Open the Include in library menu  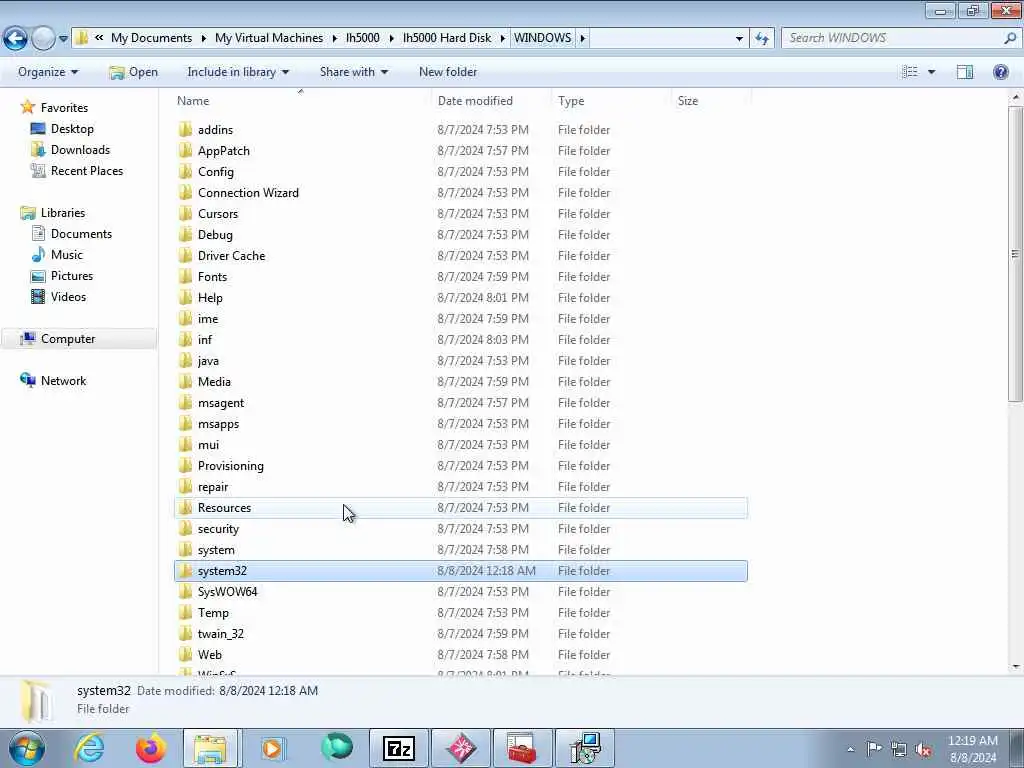coord(238,72)
